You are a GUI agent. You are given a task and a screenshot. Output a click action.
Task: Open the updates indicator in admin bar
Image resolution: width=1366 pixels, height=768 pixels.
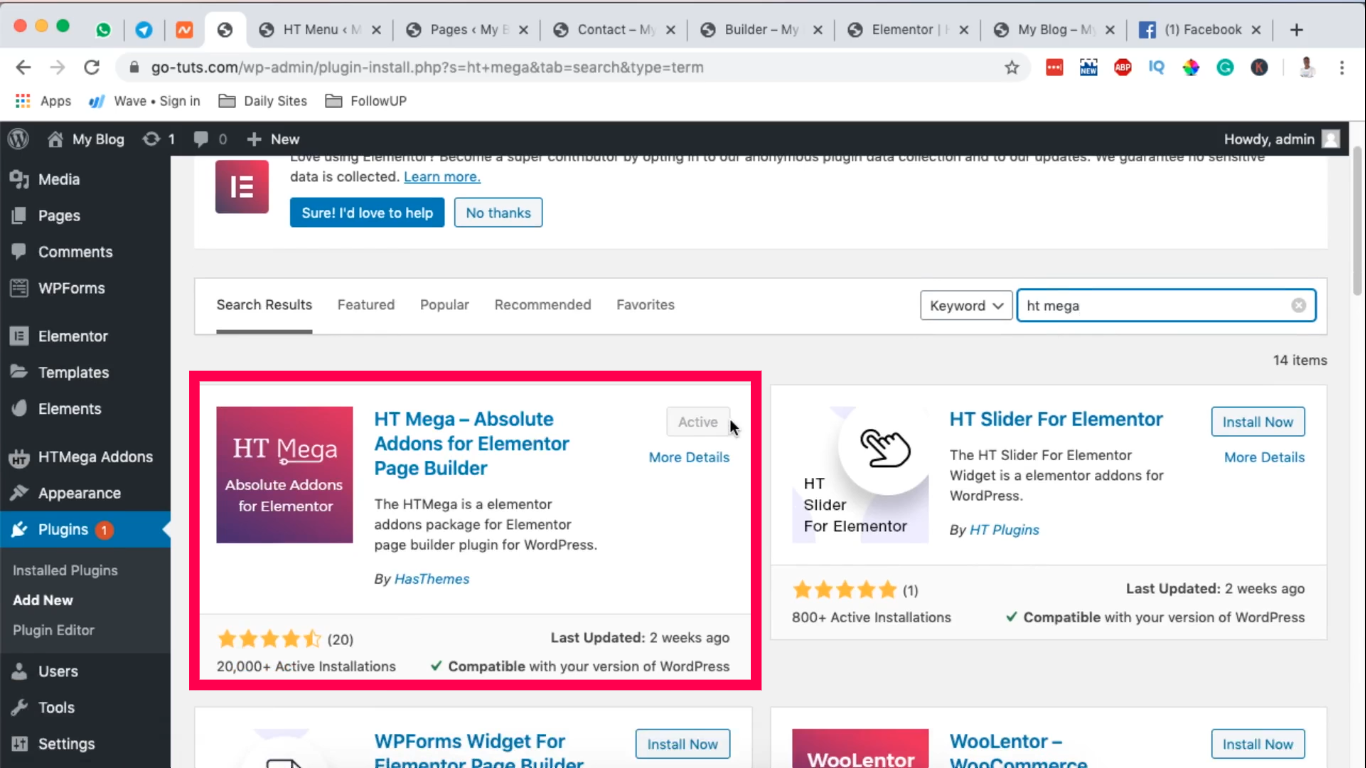click(159, 139)
